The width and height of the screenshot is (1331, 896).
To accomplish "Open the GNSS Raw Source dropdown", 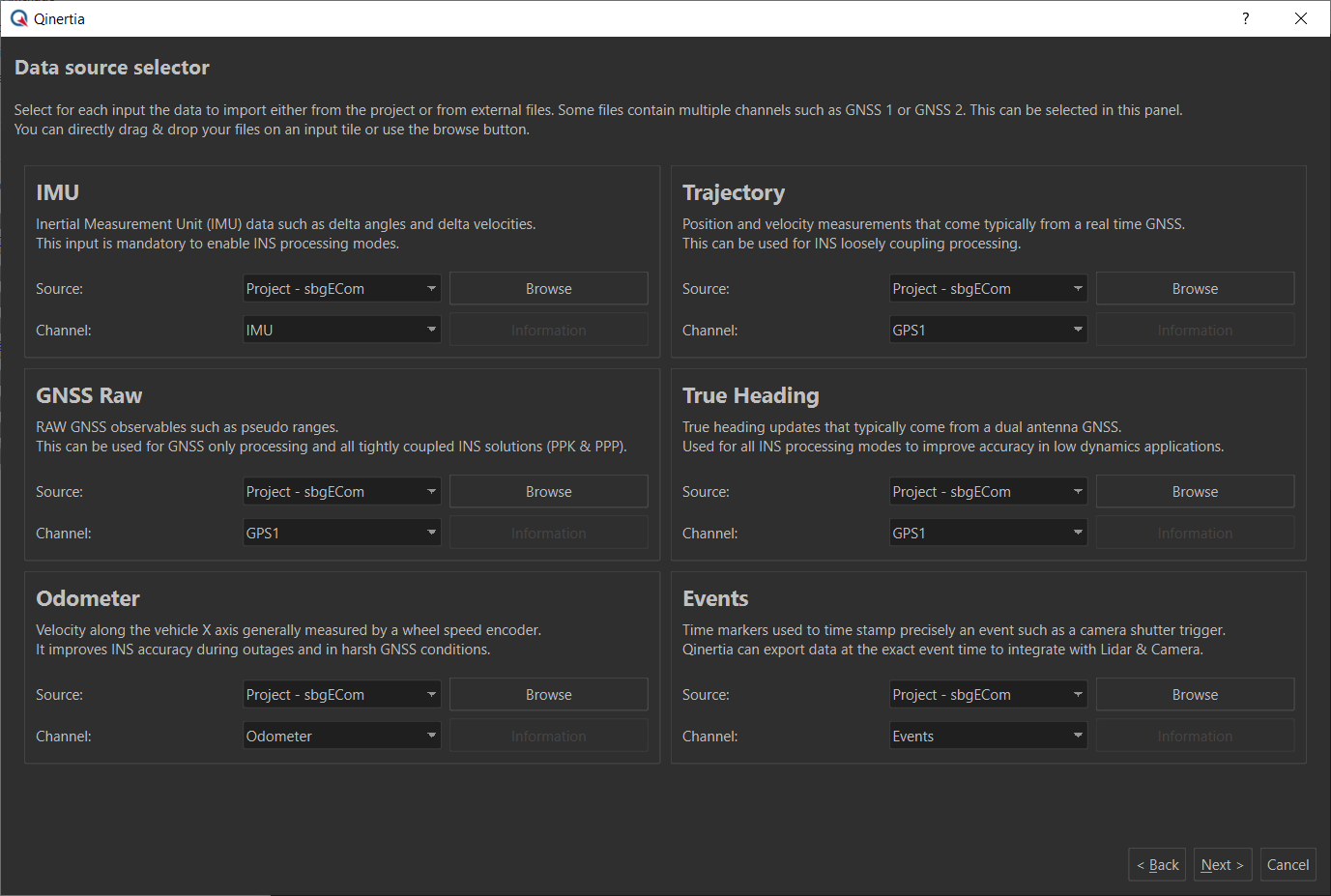I will pyautogui.click(x=342, y=492).
